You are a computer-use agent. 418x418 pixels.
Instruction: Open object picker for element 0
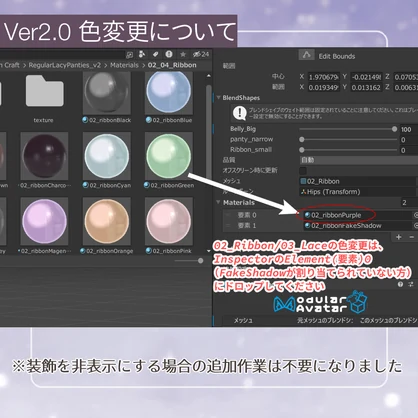[416, 215]
